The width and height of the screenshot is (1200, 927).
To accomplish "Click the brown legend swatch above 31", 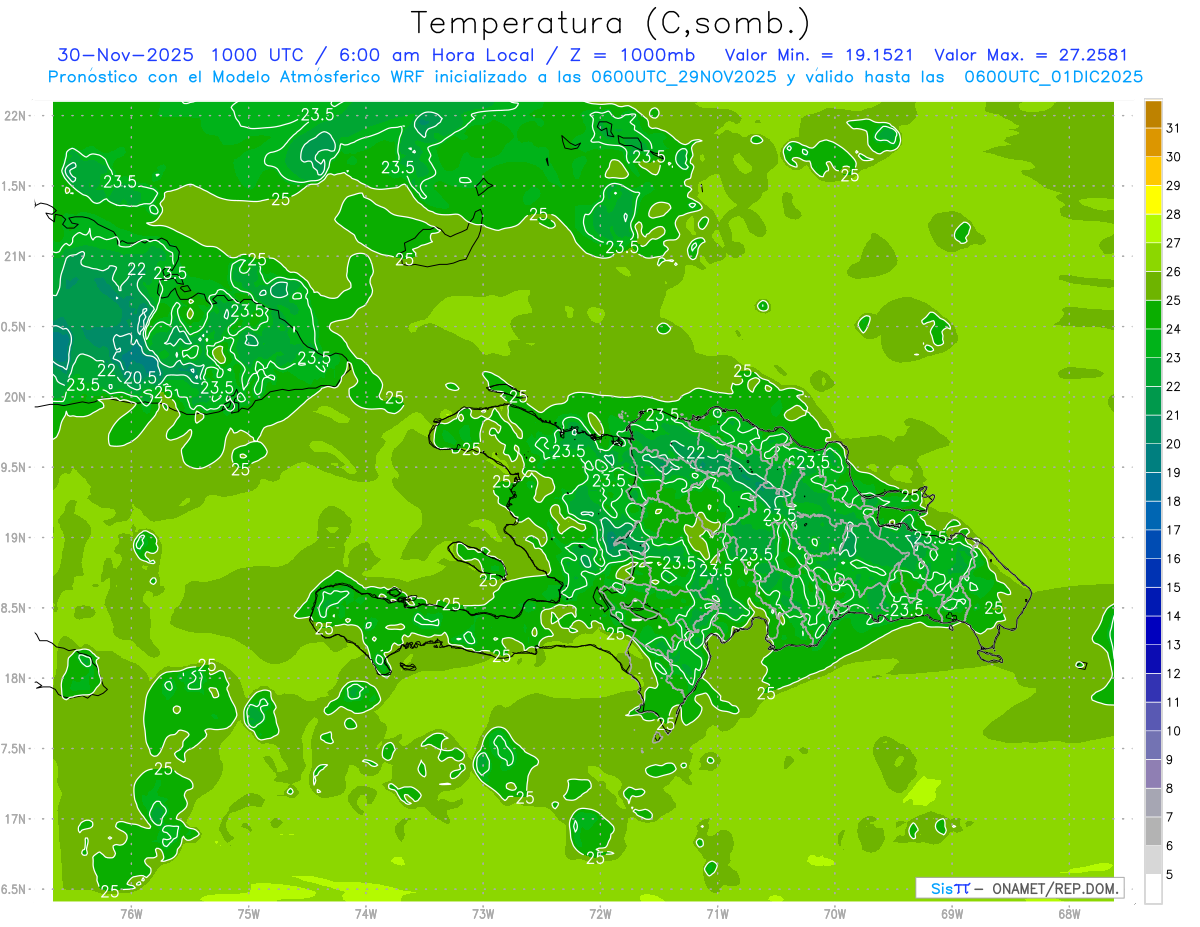I will pos(1153,114).
